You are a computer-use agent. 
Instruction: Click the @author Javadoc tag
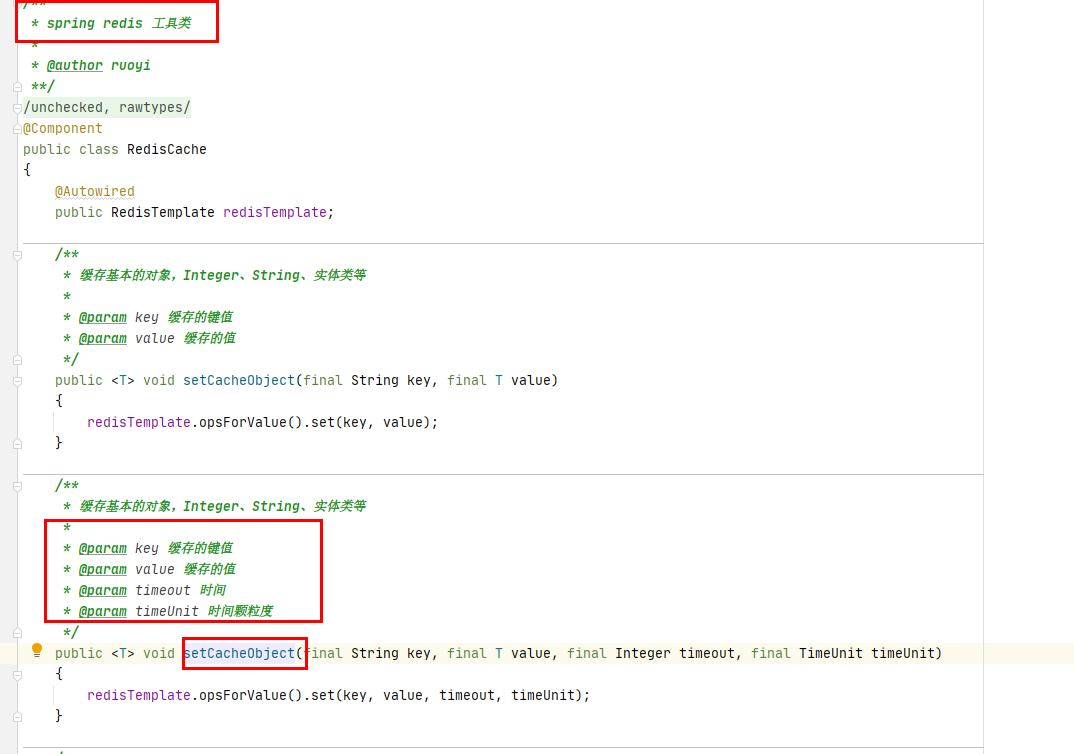click(x=74, y=66)
